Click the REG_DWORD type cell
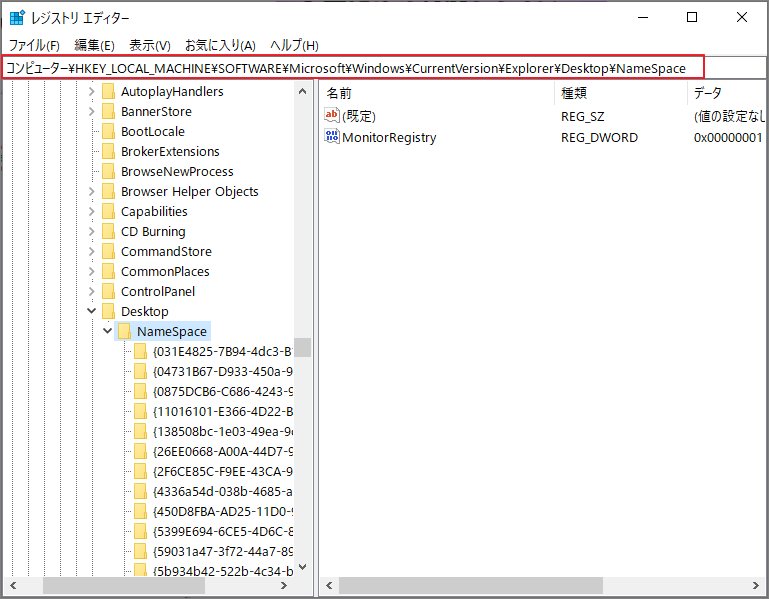 [x=599, y=137]
